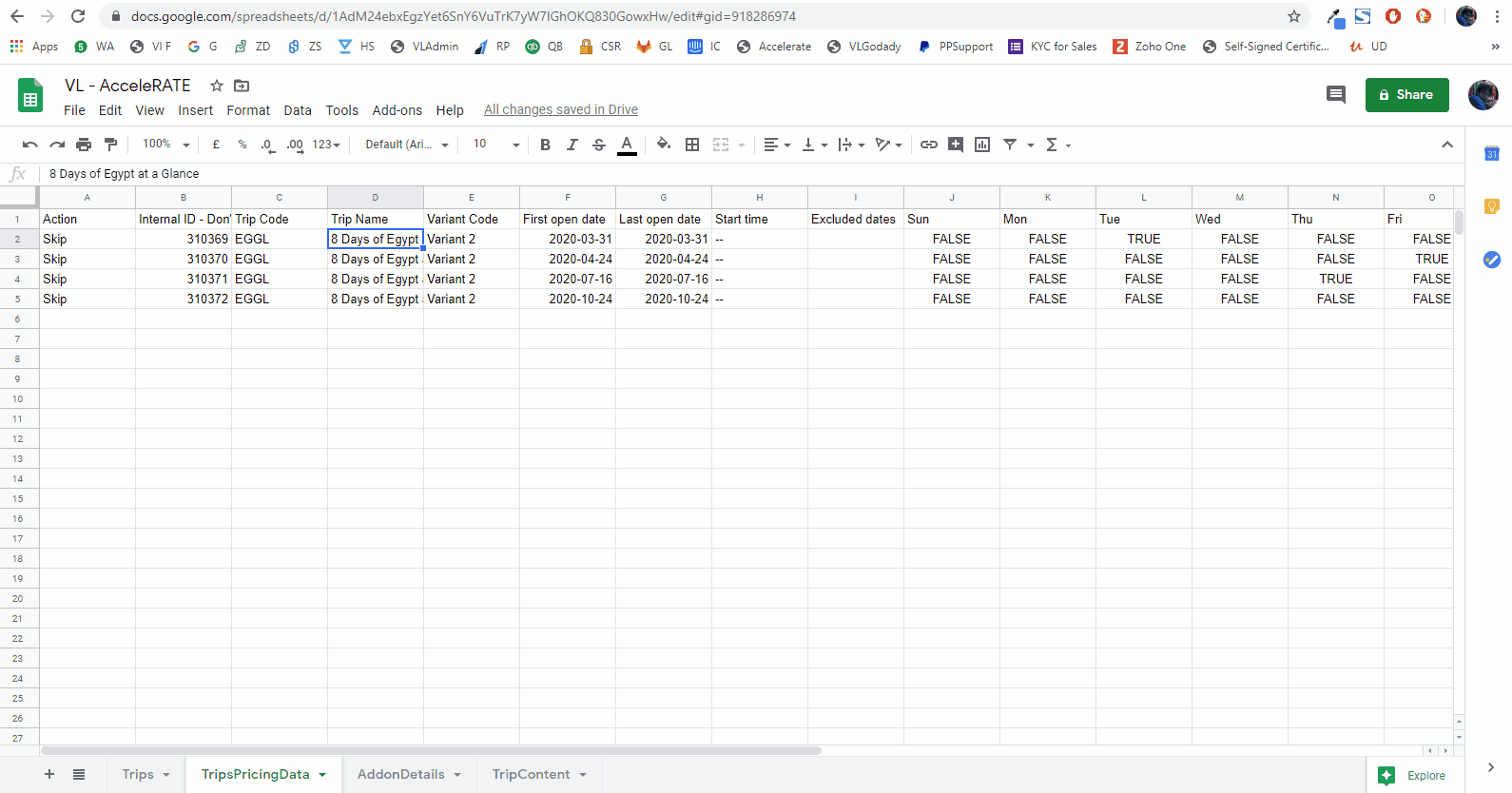Toggle italic formatting
The image size is (1512, 793).
tap(572, 145)
